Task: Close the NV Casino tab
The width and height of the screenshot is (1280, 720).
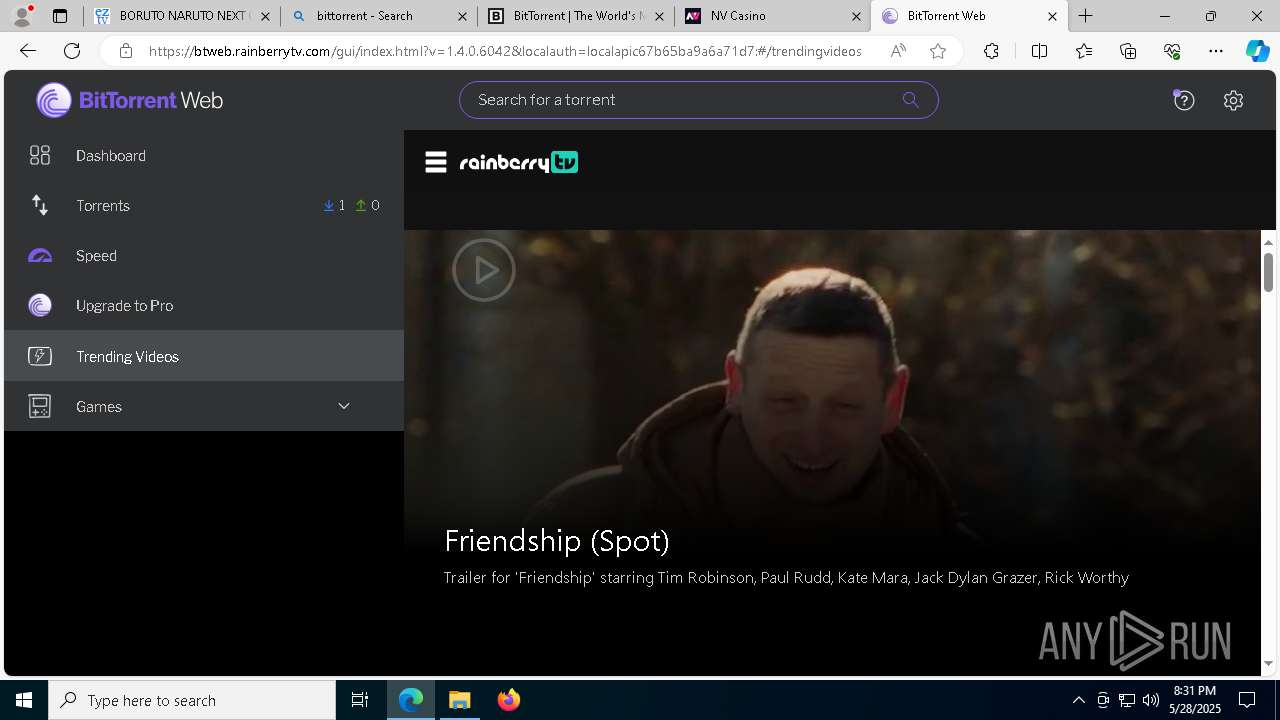Action: [856, 16]
